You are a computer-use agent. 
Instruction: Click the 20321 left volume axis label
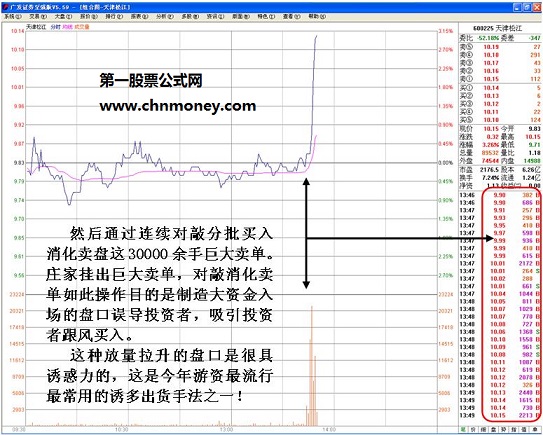coord(17,311)
